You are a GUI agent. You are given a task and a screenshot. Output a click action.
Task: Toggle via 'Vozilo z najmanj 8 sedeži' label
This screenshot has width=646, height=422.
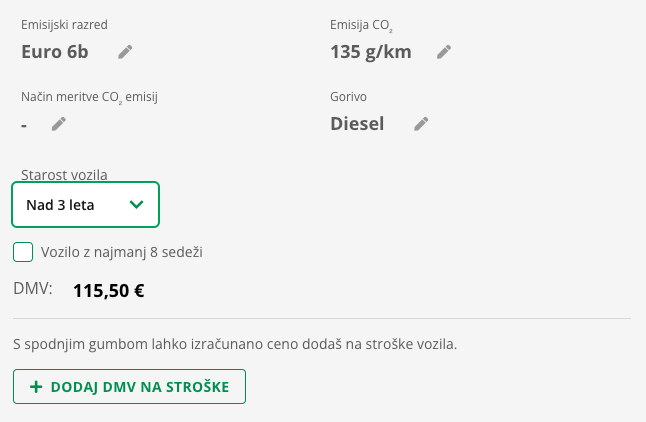click(122, 252)
